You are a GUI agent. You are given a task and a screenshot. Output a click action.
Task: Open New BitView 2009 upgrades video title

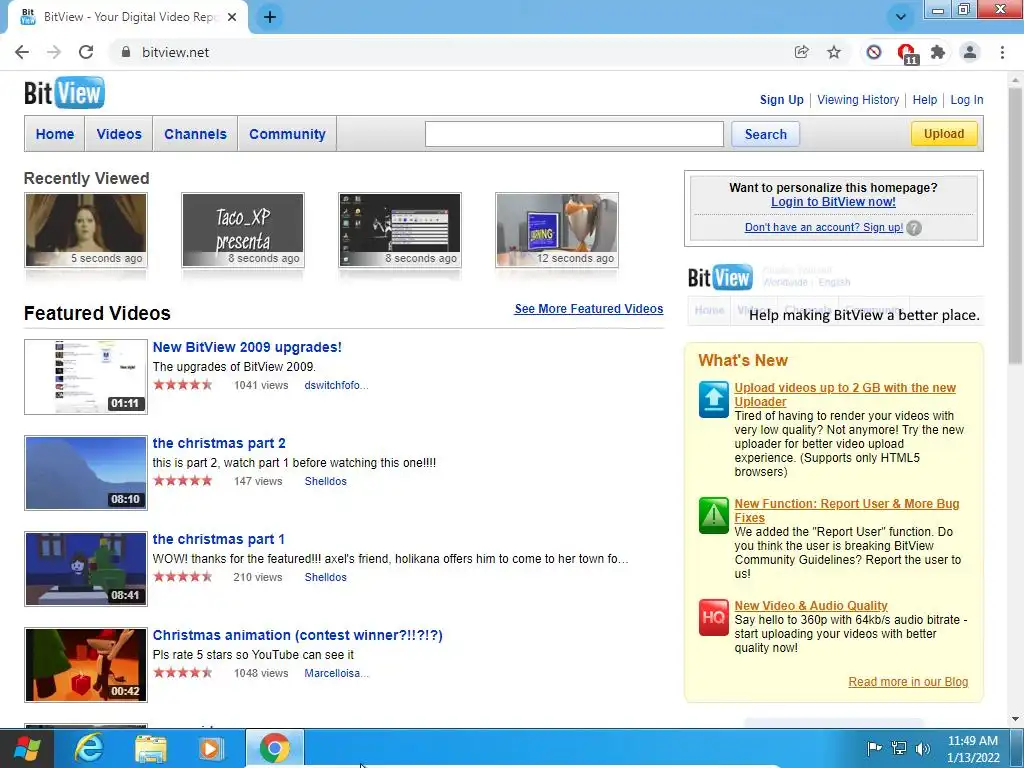247,347
